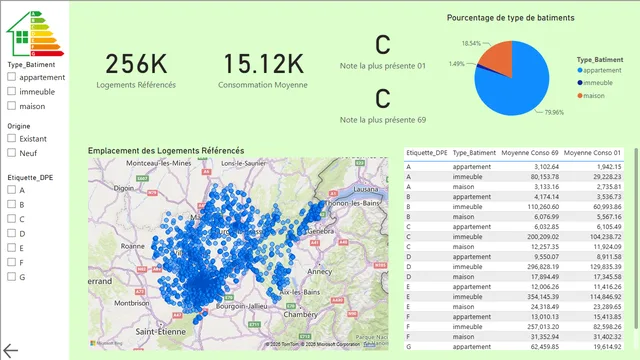This screenshot has width=640, height=360.
Task: Click the table vertical scrollbar
Action: click(636, 238)
